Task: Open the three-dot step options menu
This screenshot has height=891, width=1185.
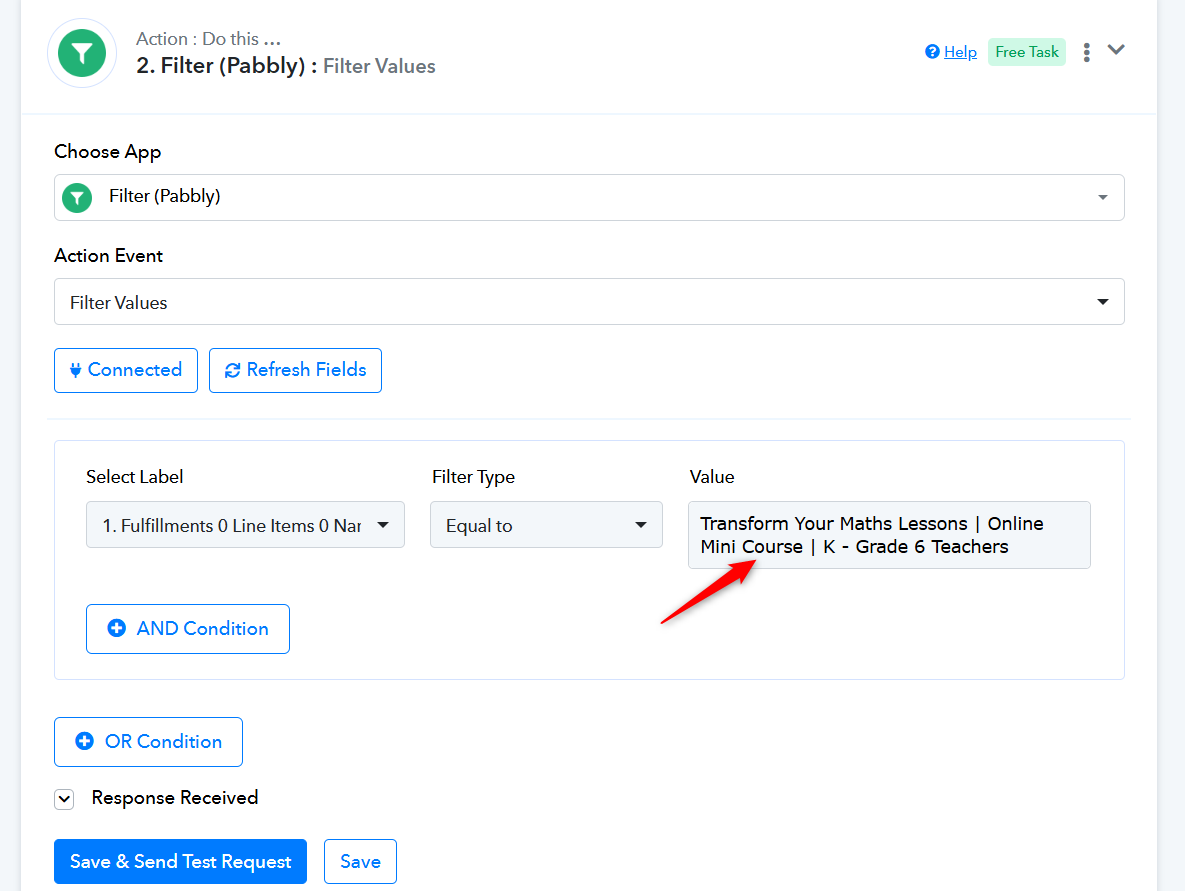Action: pos(1086,52)
